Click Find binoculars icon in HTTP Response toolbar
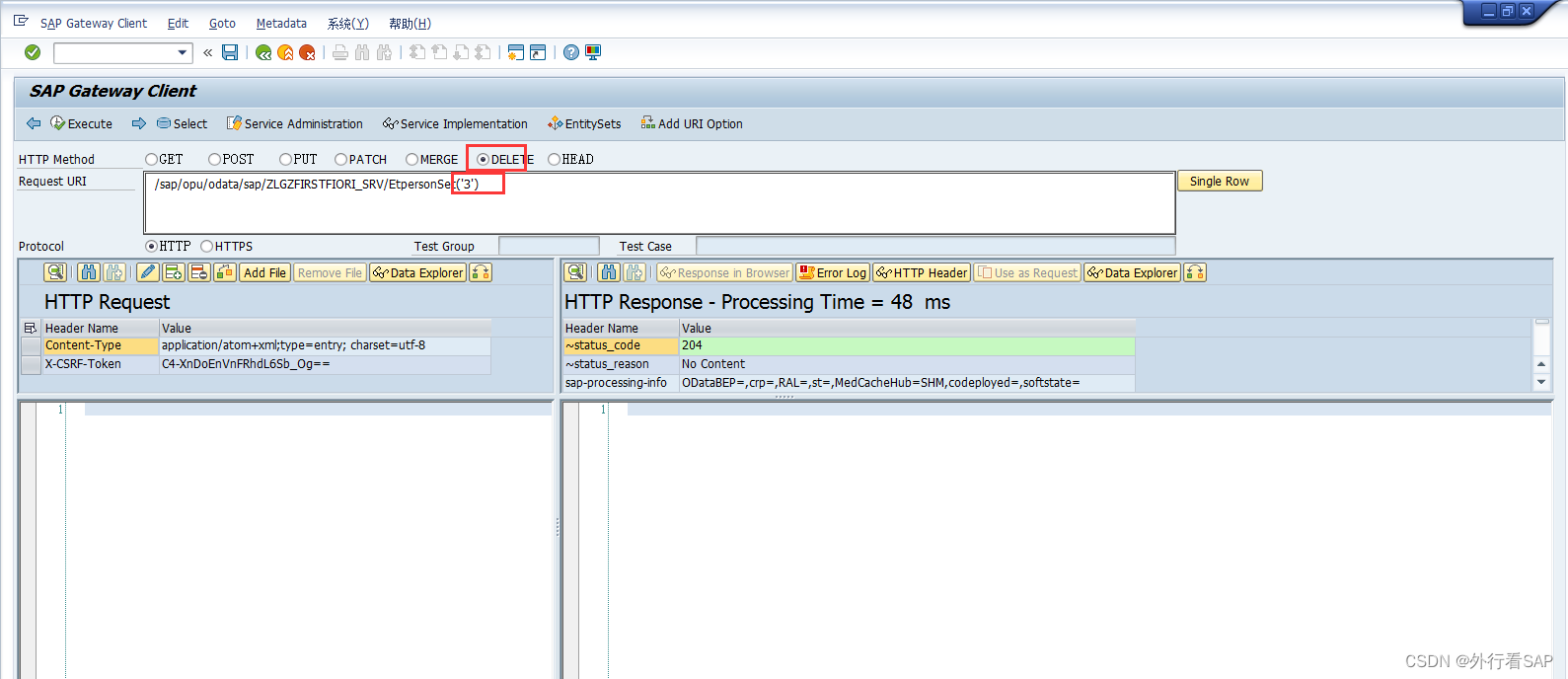This screenshot has width=1568, height=679. pyautogui.click(x=610, y=272)
